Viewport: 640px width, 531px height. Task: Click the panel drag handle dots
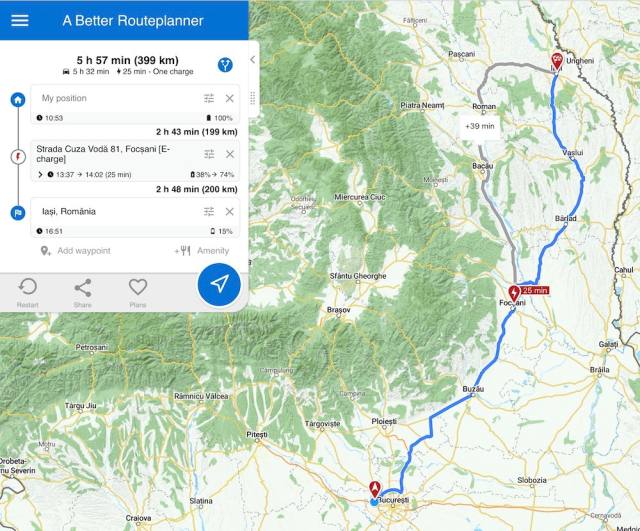253,98
